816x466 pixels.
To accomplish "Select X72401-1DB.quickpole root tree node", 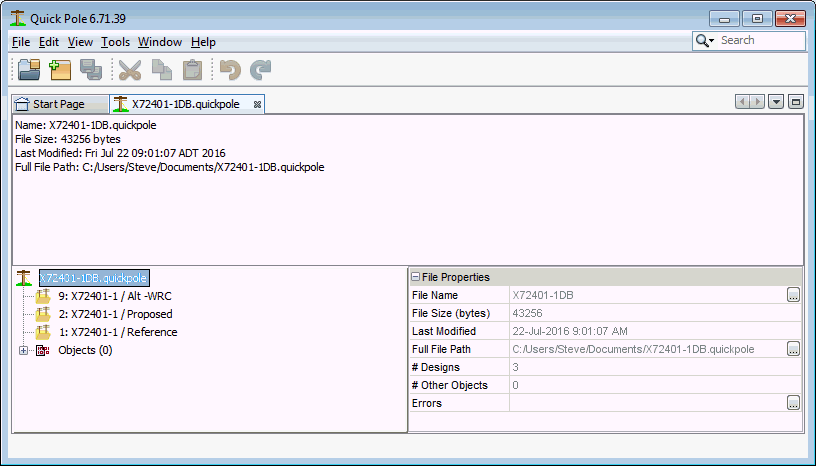I will [94, 278].
